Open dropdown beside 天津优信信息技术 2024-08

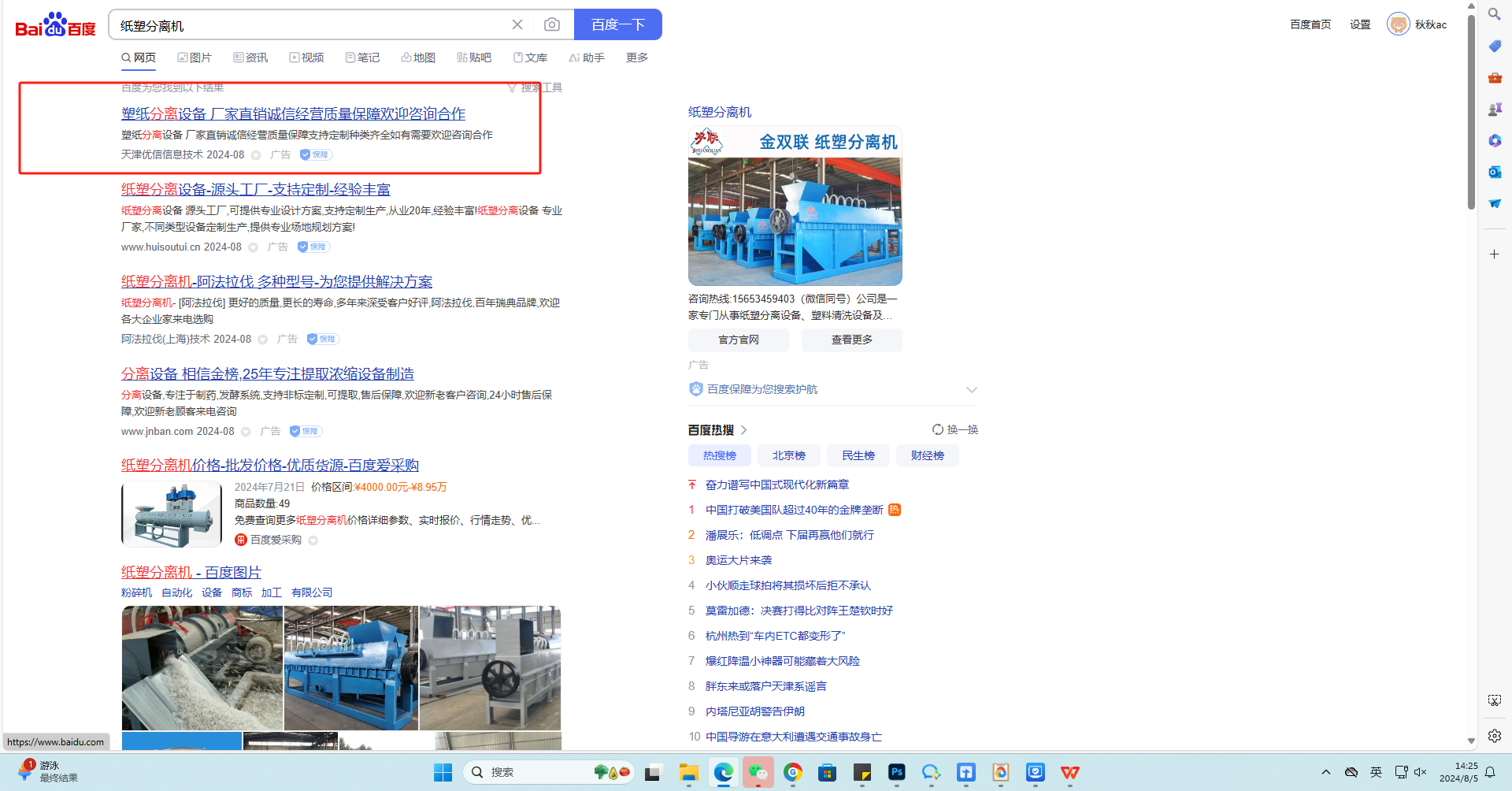pos(256,155)
